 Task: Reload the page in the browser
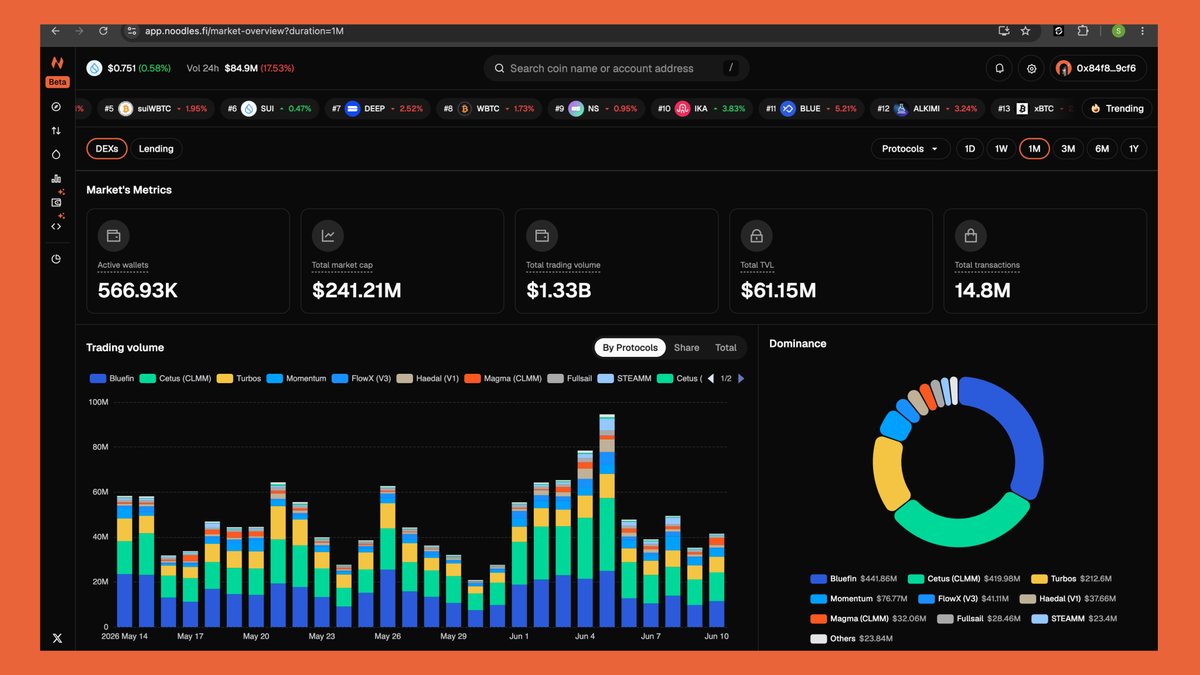coord(102,31)
